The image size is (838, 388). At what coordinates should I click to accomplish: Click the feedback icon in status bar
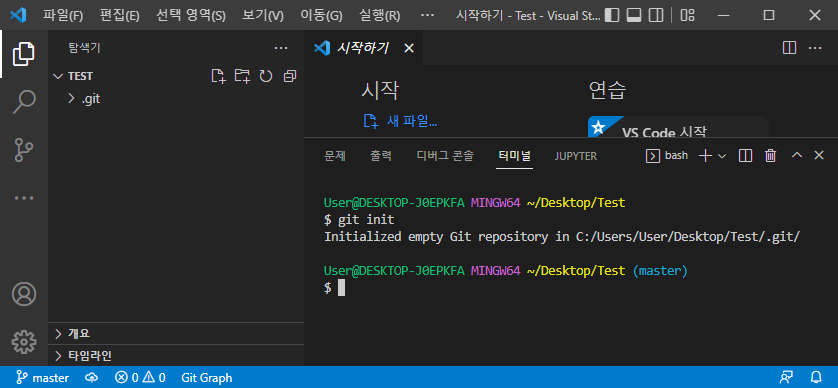pos(786,378)
